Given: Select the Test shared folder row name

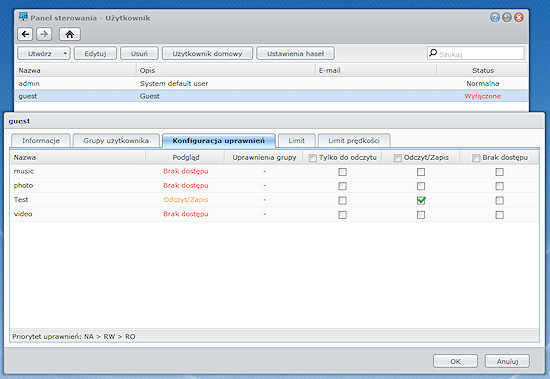Looking at the screenshot, I should 21,200.
